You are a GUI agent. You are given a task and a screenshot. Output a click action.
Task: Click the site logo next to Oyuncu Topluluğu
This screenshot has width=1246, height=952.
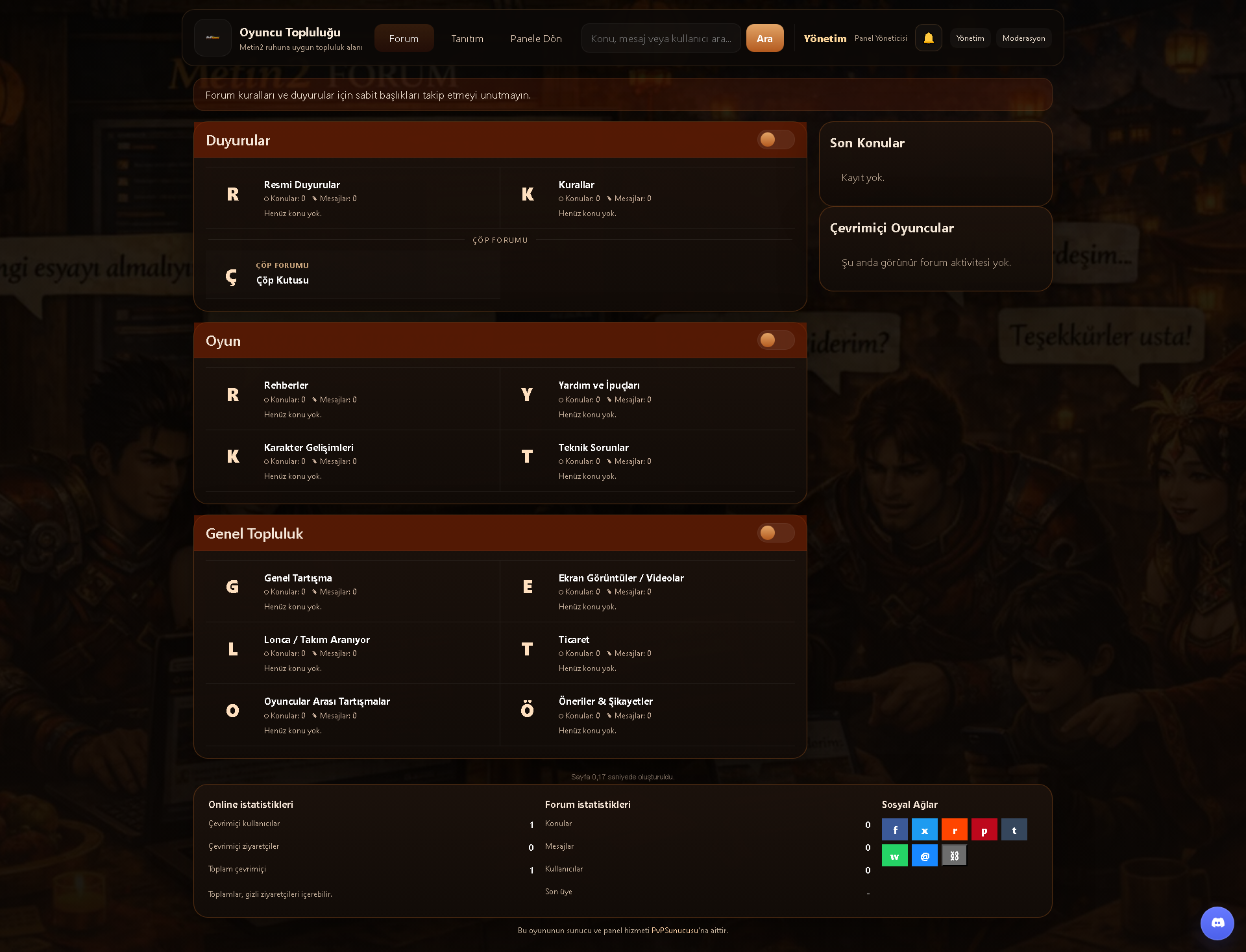click(213, 38)
